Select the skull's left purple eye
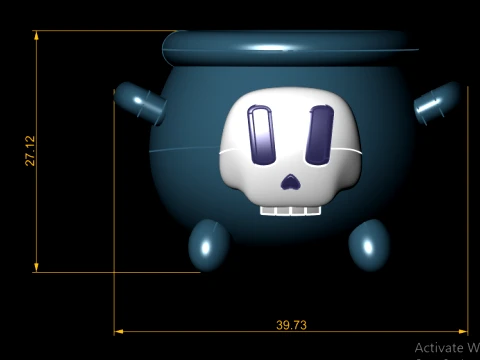 pyautogui.click(x=262, y=135)
